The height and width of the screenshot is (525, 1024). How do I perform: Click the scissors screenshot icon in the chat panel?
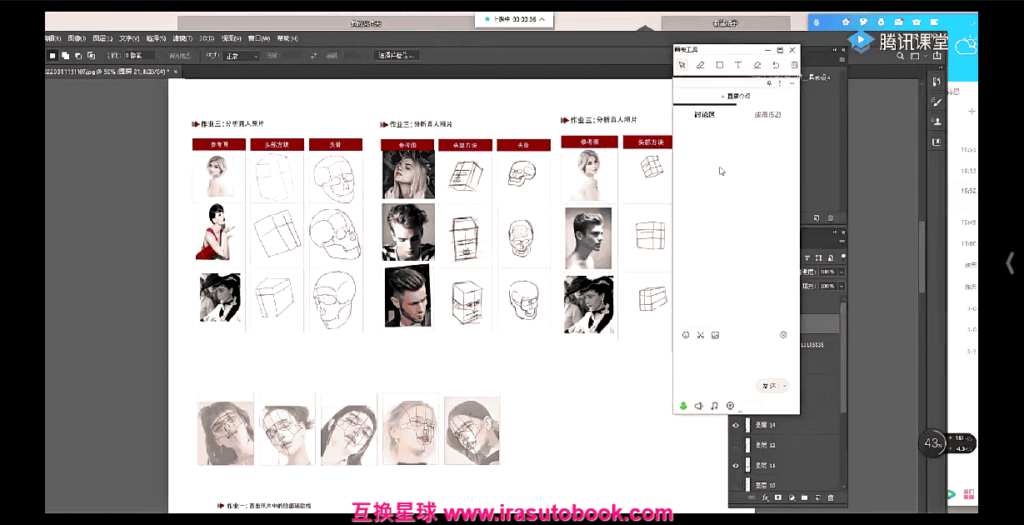coord(700,335)
